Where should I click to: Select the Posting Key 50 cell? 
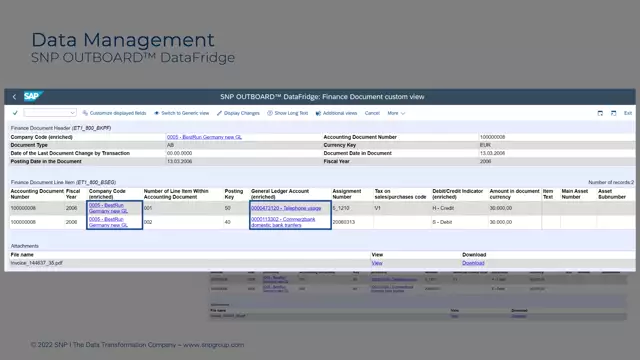click(227, 208)
